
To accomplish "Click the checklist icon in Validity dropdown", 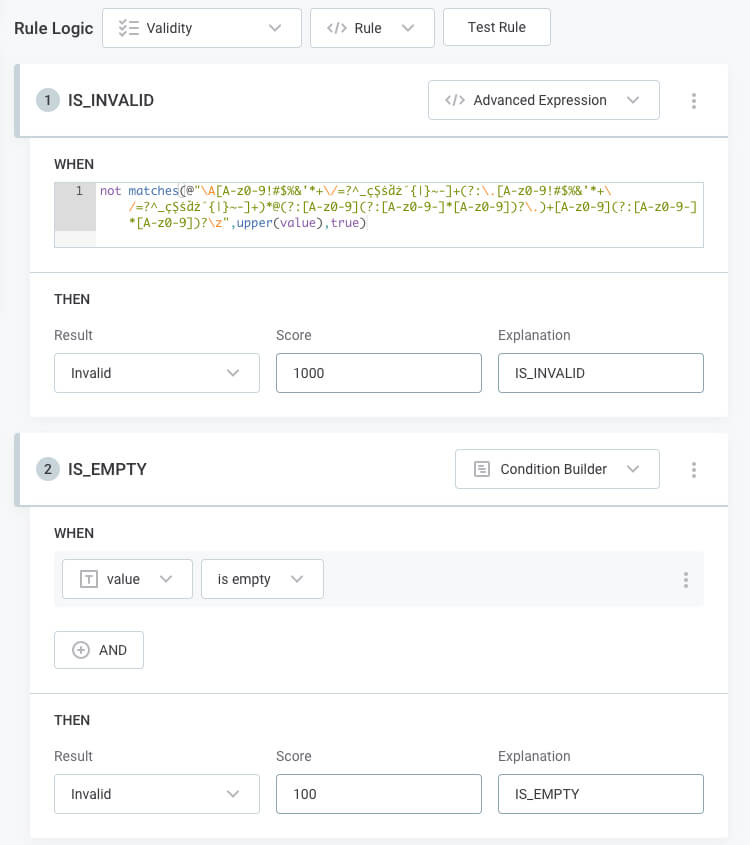I will [128, 28].
